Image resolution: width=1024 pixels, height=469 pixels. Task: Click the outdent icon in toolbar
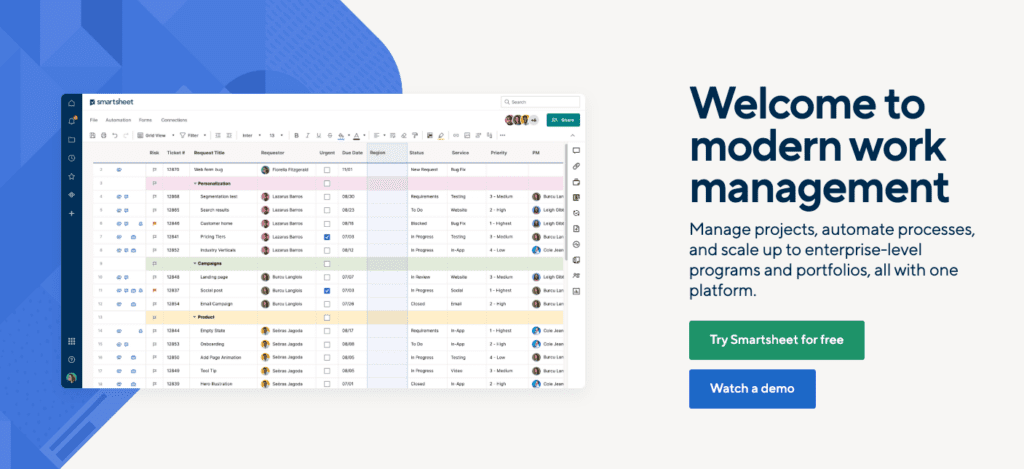218,135
